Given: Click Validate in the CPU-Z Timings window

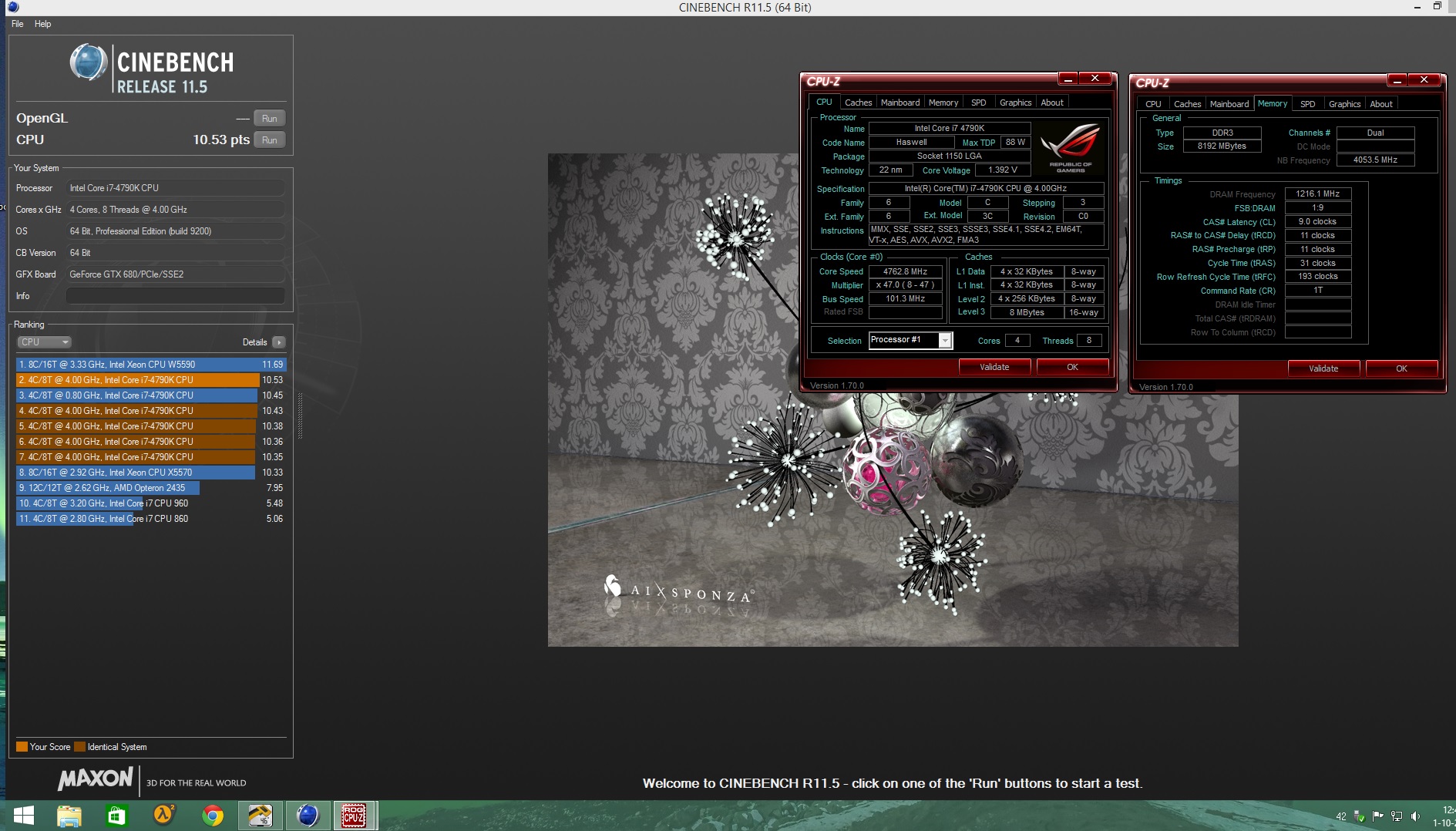Looking at the screenshot, I should point(1323,368).
